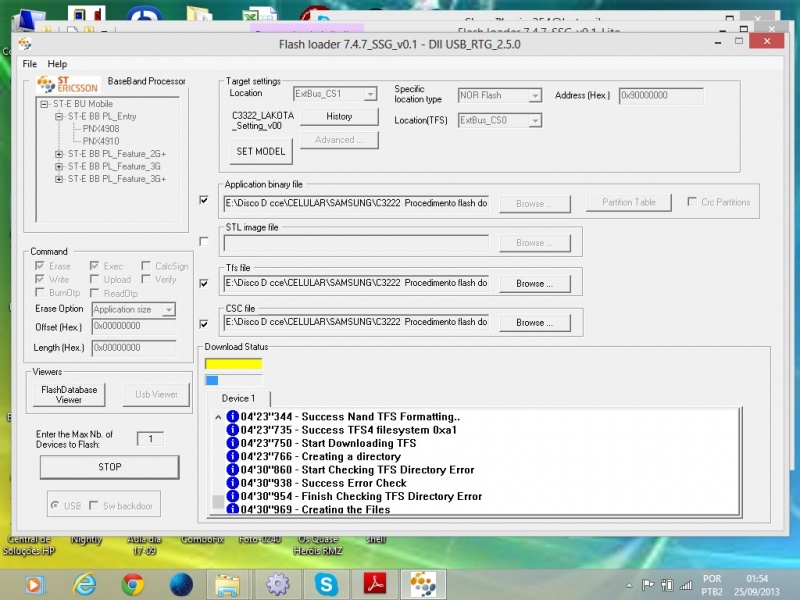This screenshot has width=800, height=600.
Task: Click the History button
Action: tap(339, 116)
